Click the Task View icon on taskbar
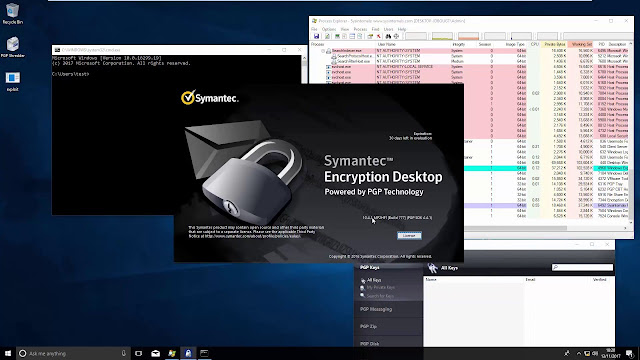The image size is (640, 360). pos(138,353)
